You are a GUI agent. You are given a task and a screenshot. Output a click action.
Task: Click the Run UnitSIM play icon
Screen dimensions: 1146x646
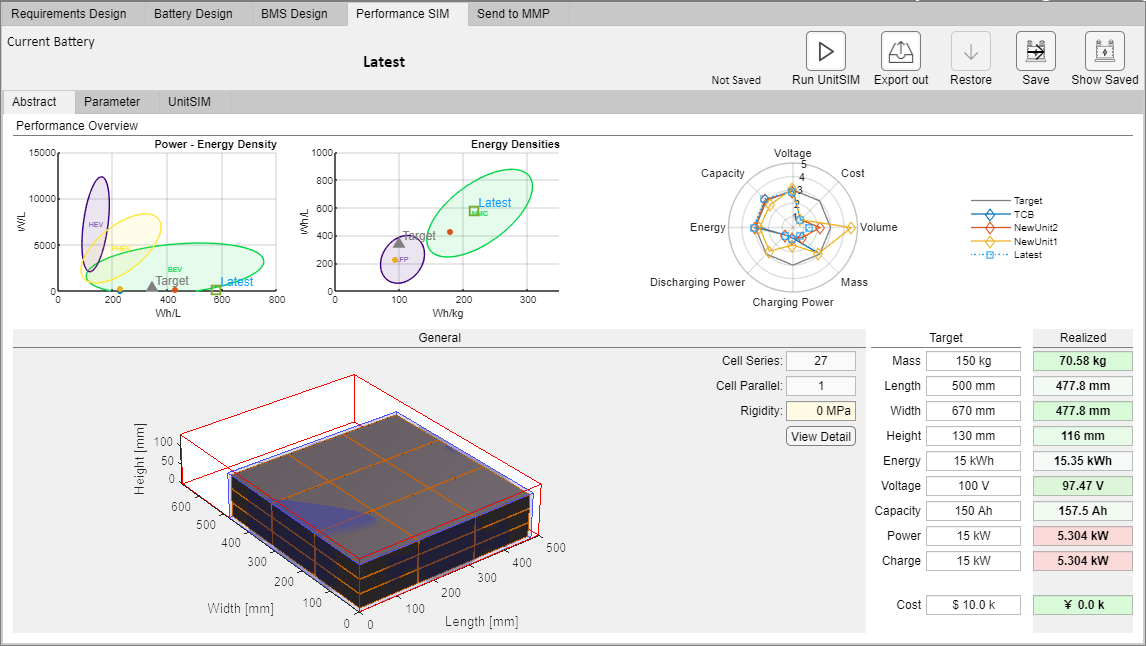(x=825, y=51)
